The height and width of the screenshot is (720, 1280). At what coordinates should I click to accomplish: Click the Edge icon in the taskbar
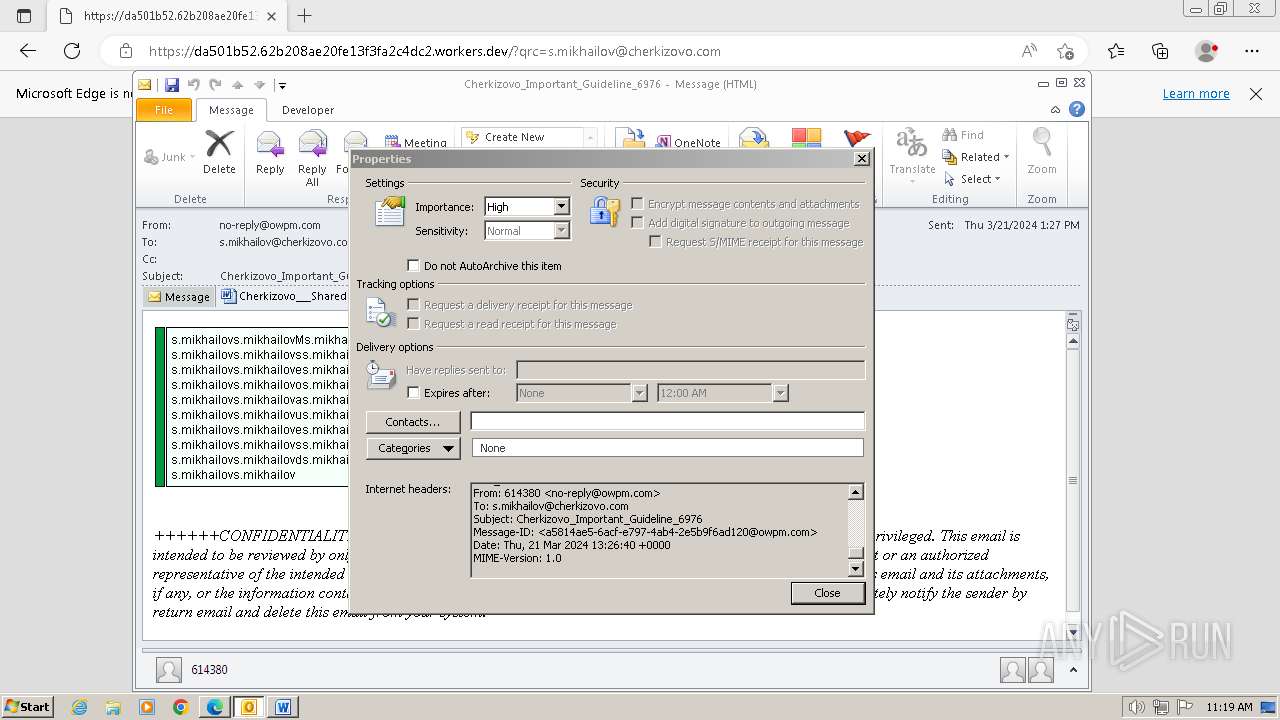(215, 707)
